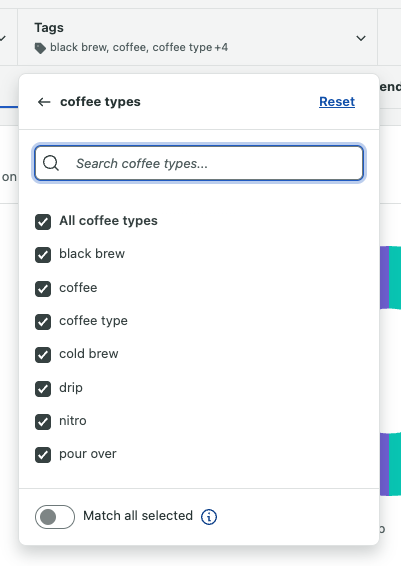Viewport: 401px width, 566px height.
Task: Click the tag icon under Tags
Action: pyautogui.click(x=40, y=48)
